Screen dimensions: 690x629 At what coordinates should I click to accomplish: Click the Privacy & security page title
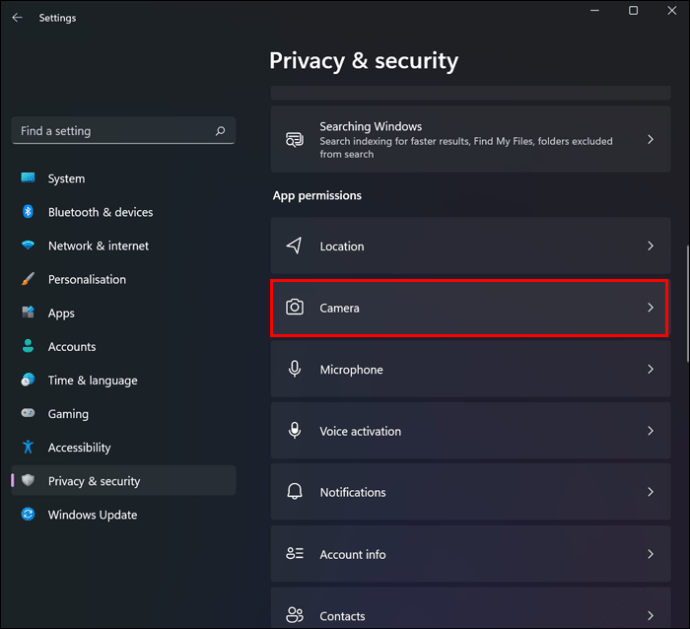tap(363, 61)
